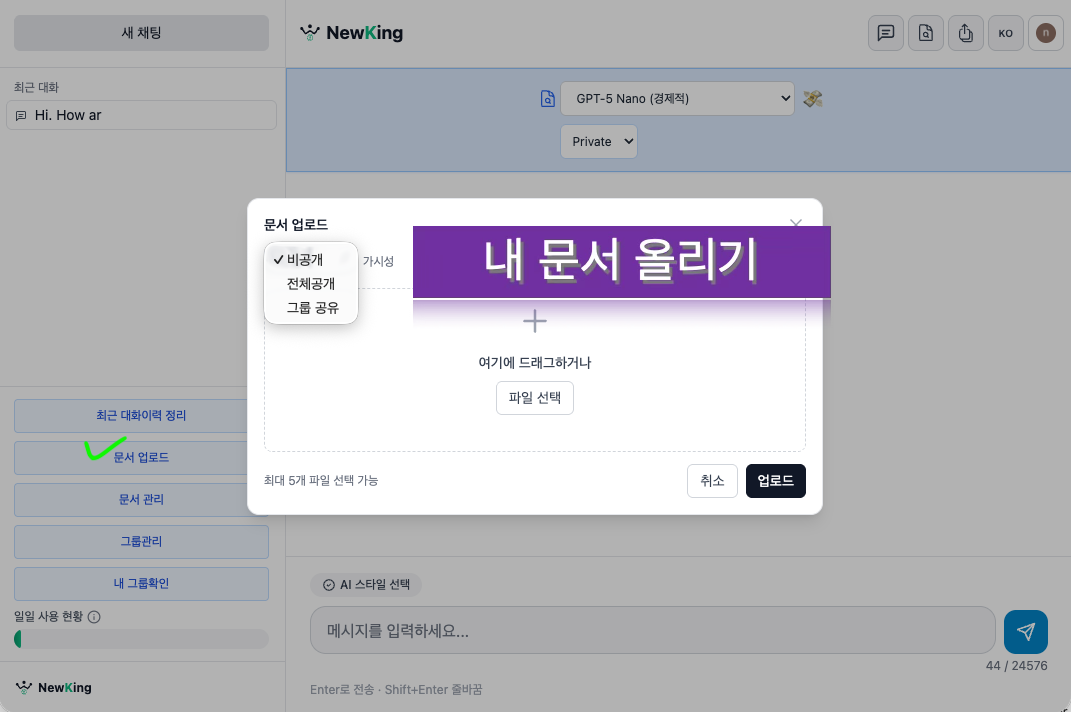Click the daily usage progress bar
This screenshot has width=1071, height=712.
click(140, 638)
